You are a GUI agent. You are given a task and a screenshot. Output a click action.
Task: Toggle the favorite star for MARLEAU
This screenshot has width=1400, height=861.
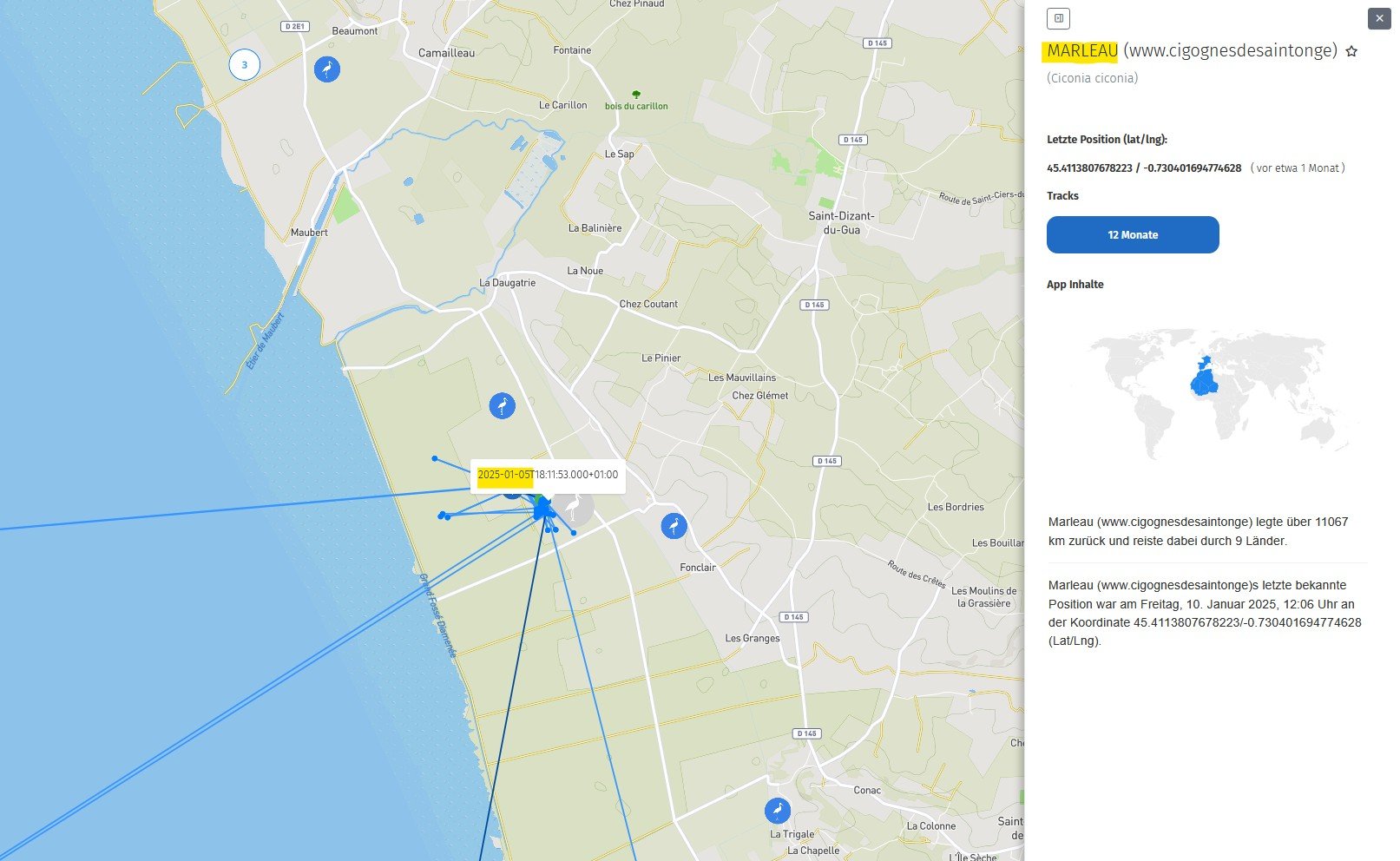point(1351,52)
